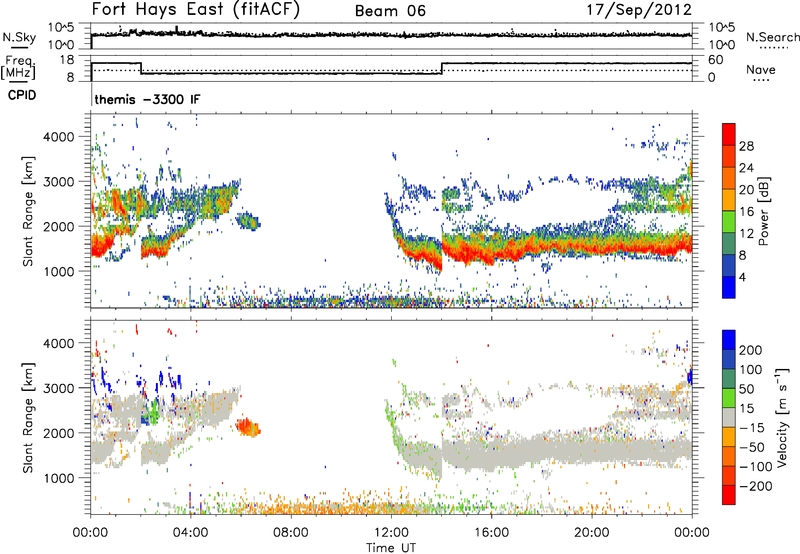Click the gray segment of the velocity colorbar
The image size is (800, 554).
coord(729,417)
